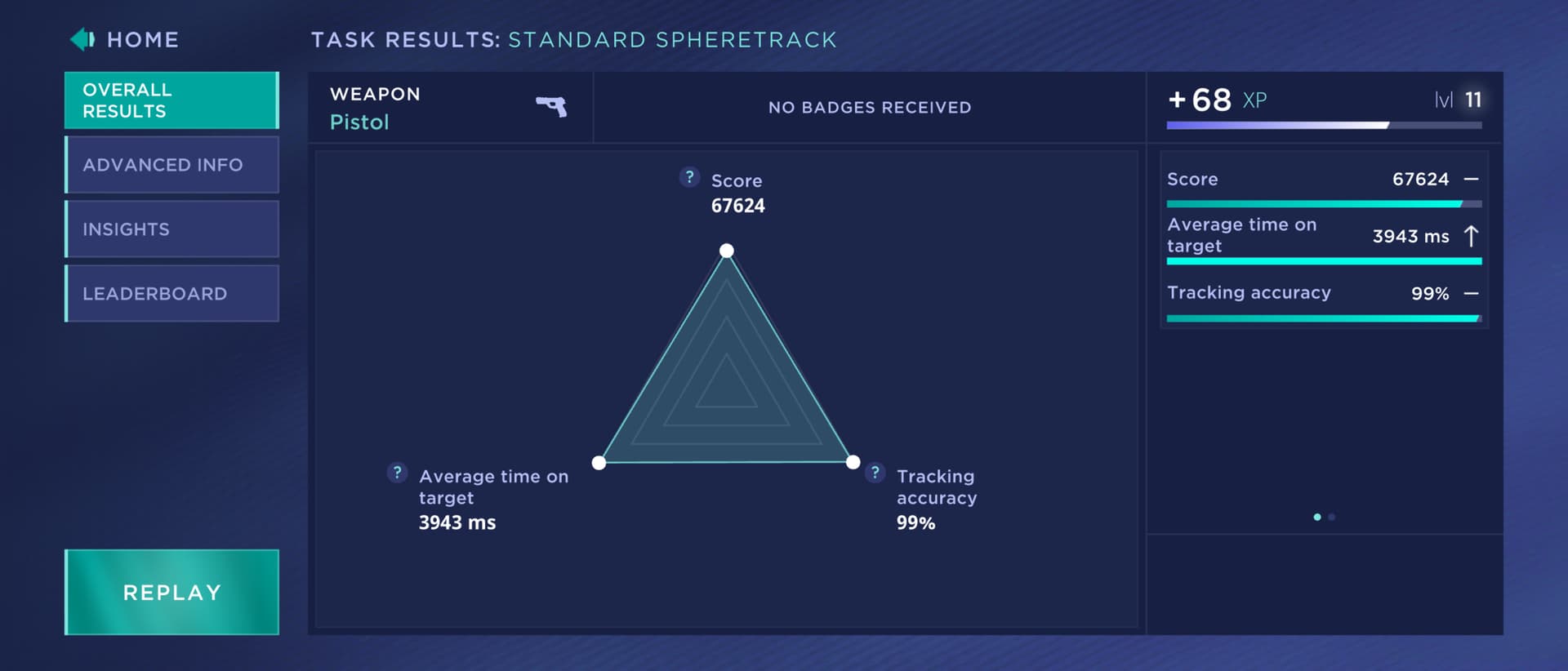1568x671 pixels.
Task: Open Tracking accuracy help question mark
Action: pos(875,473)
